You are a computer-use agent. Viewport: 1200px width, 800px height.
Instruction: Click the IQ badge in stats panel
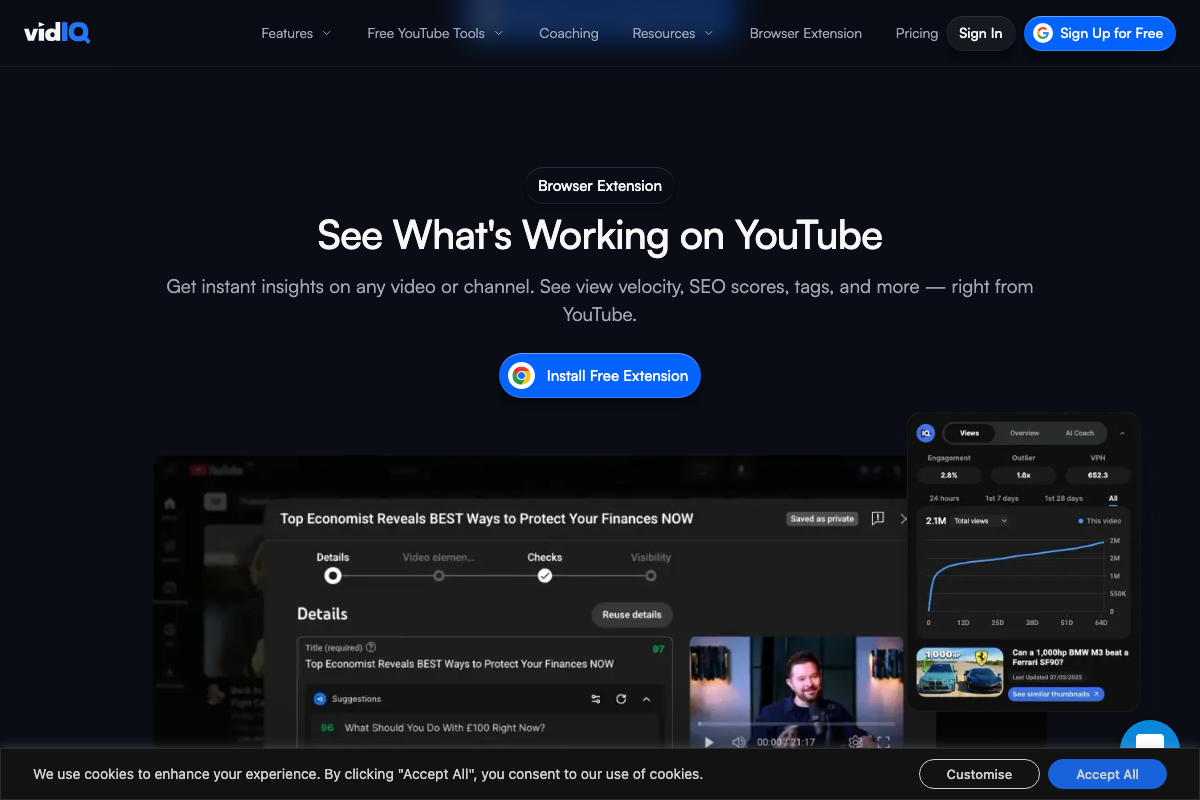[925, 433]
